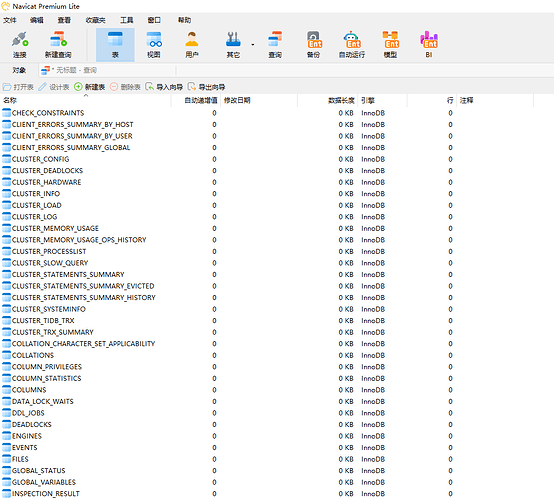The width and height of the screenshot is (554, 500).
Task: Click the New Query (新建查询) icon
Action: click(x=58, y=45)
